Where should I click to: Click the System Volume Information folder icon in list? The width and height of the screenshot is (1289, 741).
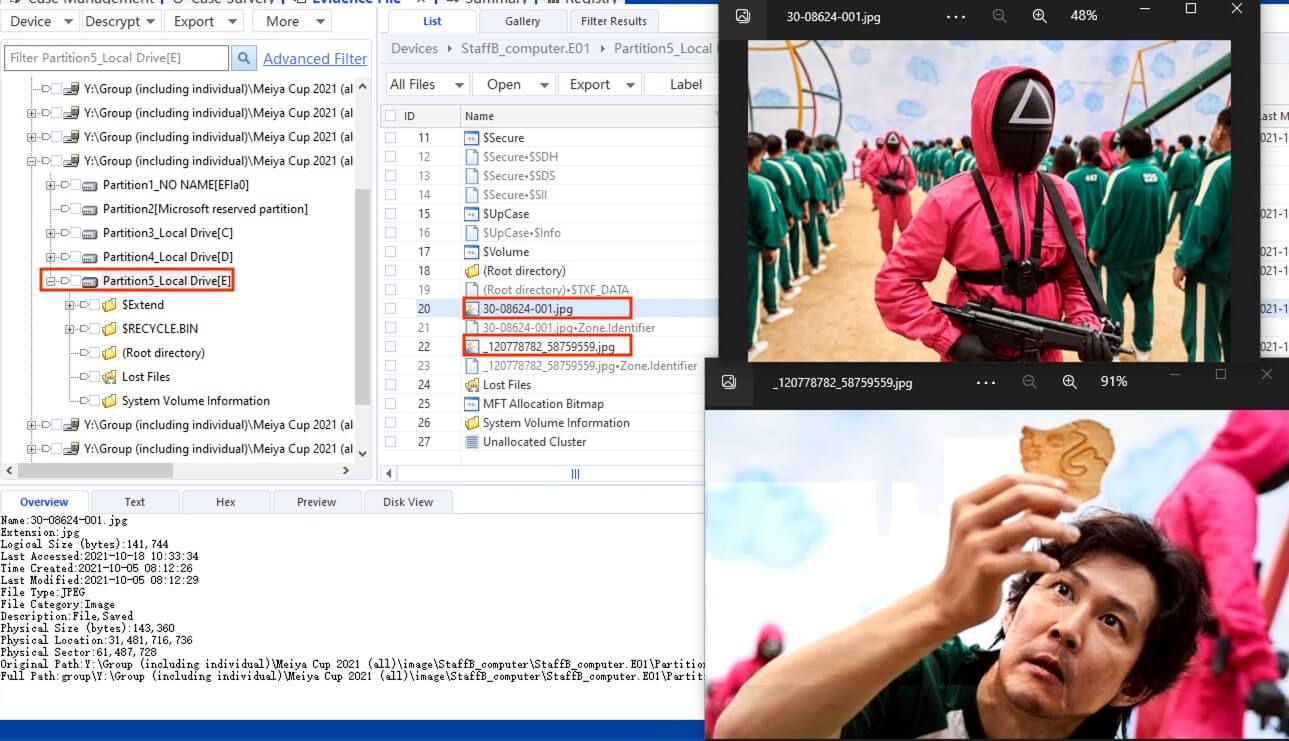(472, 423)
